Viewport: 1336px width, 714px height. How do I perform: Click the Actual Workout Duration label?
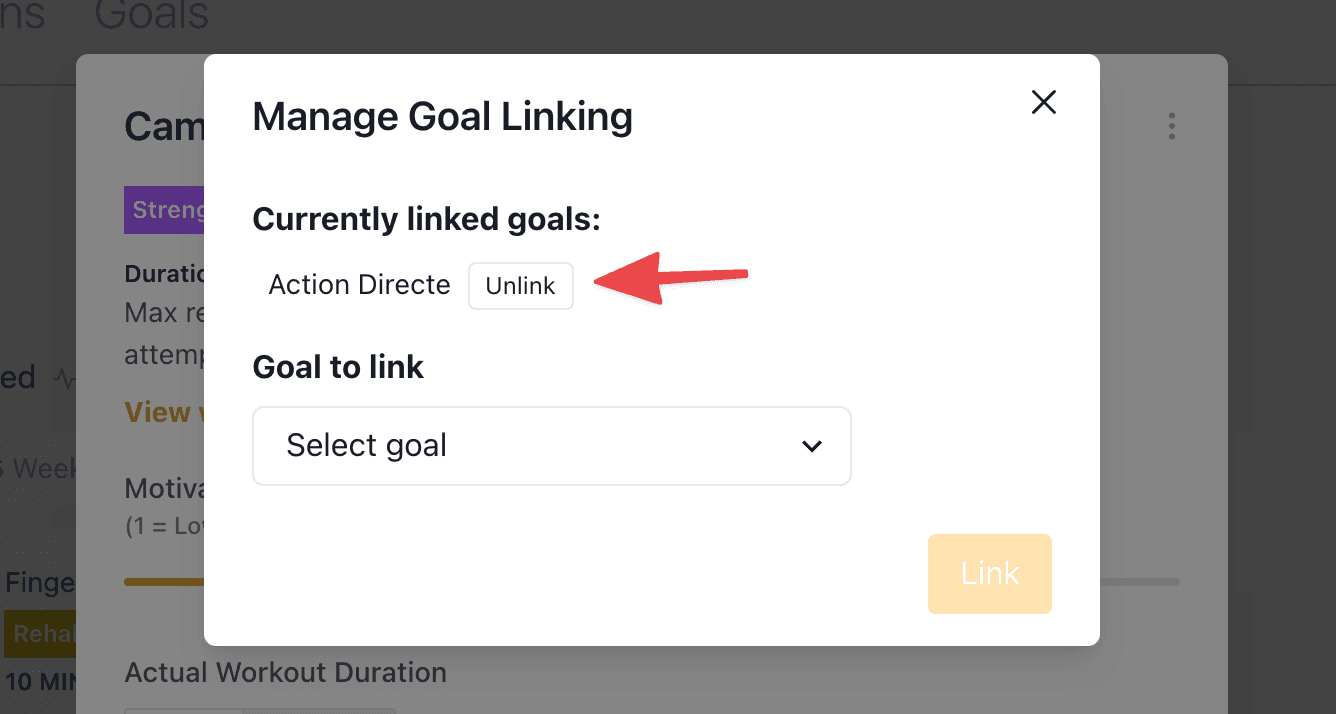point(285,673)
